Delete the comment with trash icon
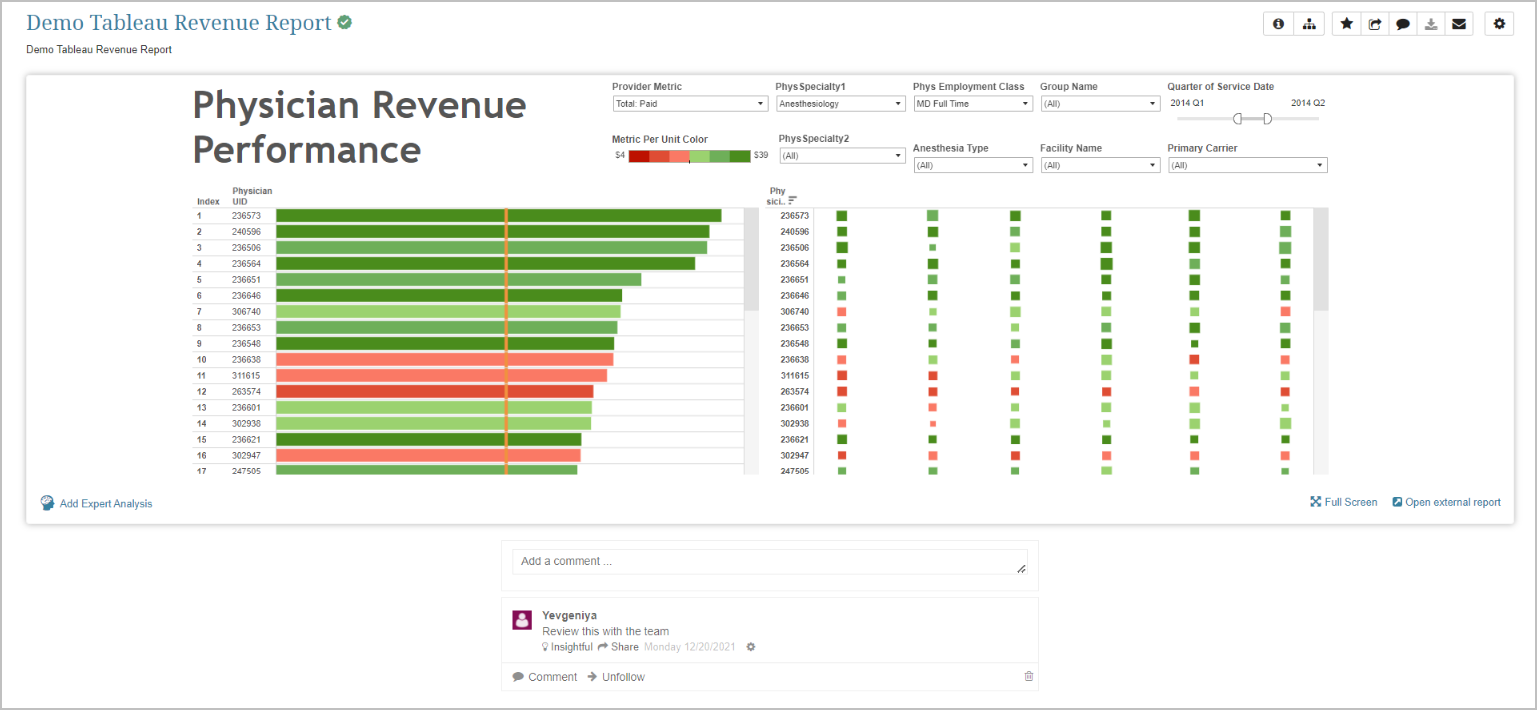Image resolution: width=1537 pixels, height=710 pixels. click(1029, 677)
